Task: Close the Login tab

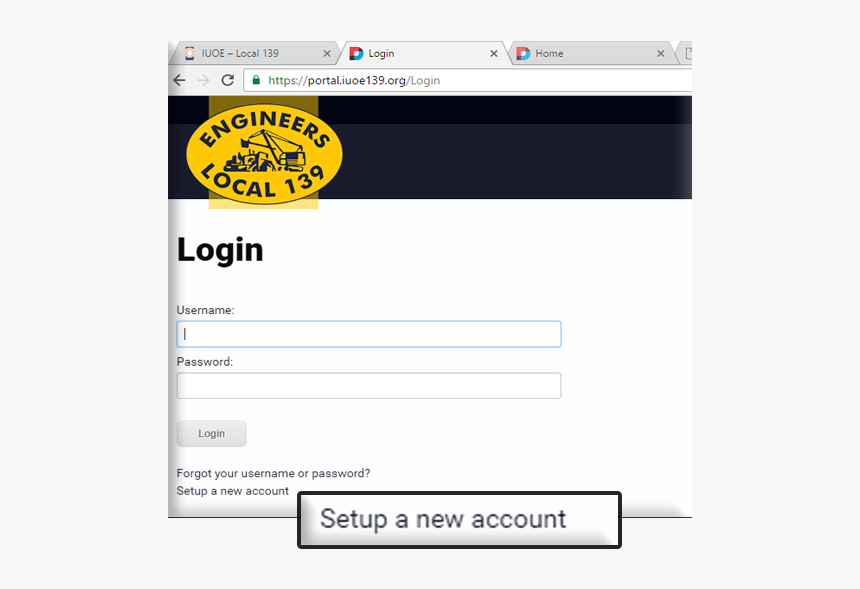Action: tap(494, 54)
